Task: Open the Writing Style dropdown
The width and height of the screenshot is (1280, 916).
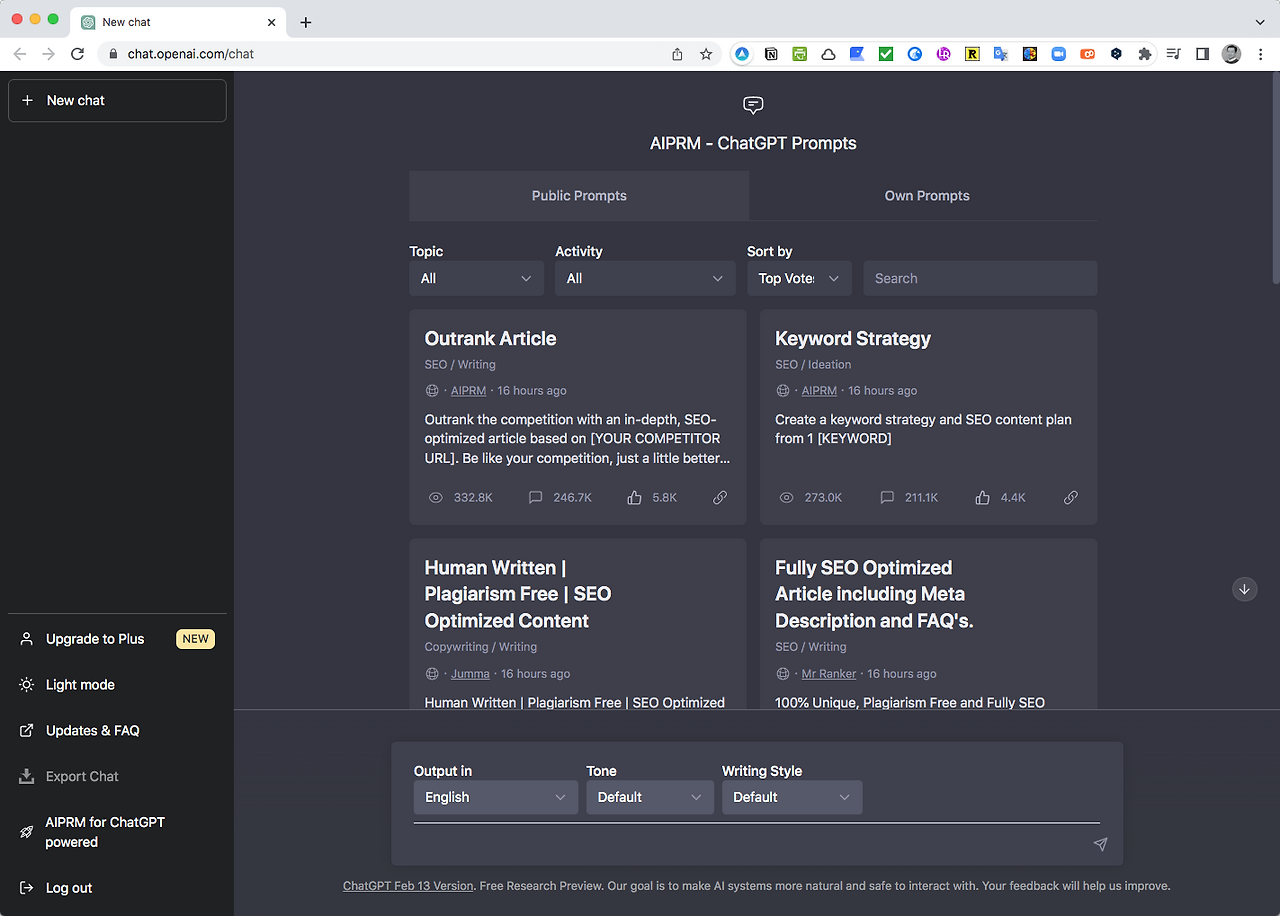Action: click(x=792, y=797)
